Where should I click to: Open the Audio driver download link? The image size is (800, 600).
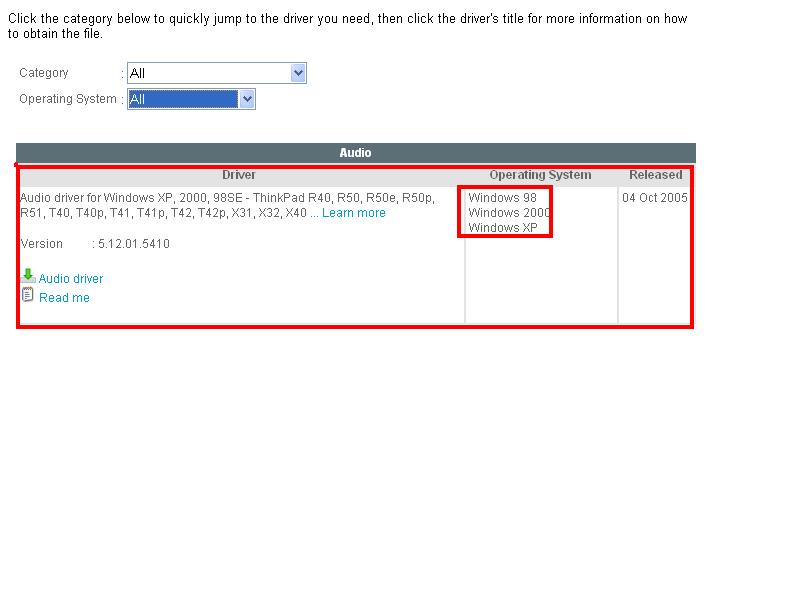coord(71,279)
